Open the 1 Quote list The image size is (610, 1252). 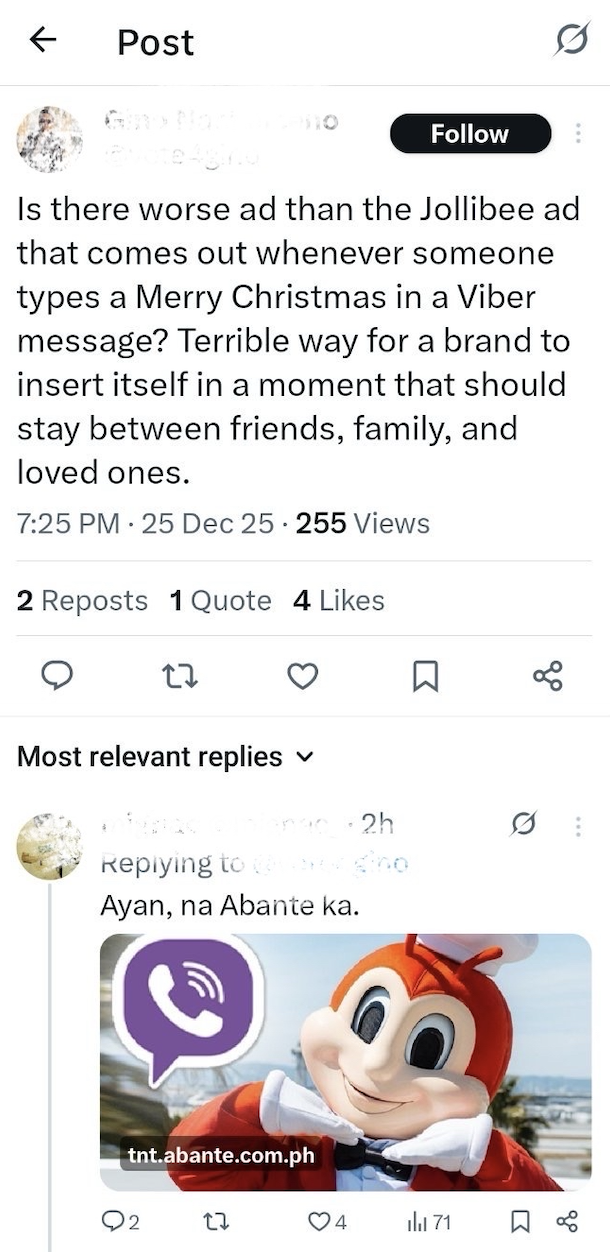220,601
